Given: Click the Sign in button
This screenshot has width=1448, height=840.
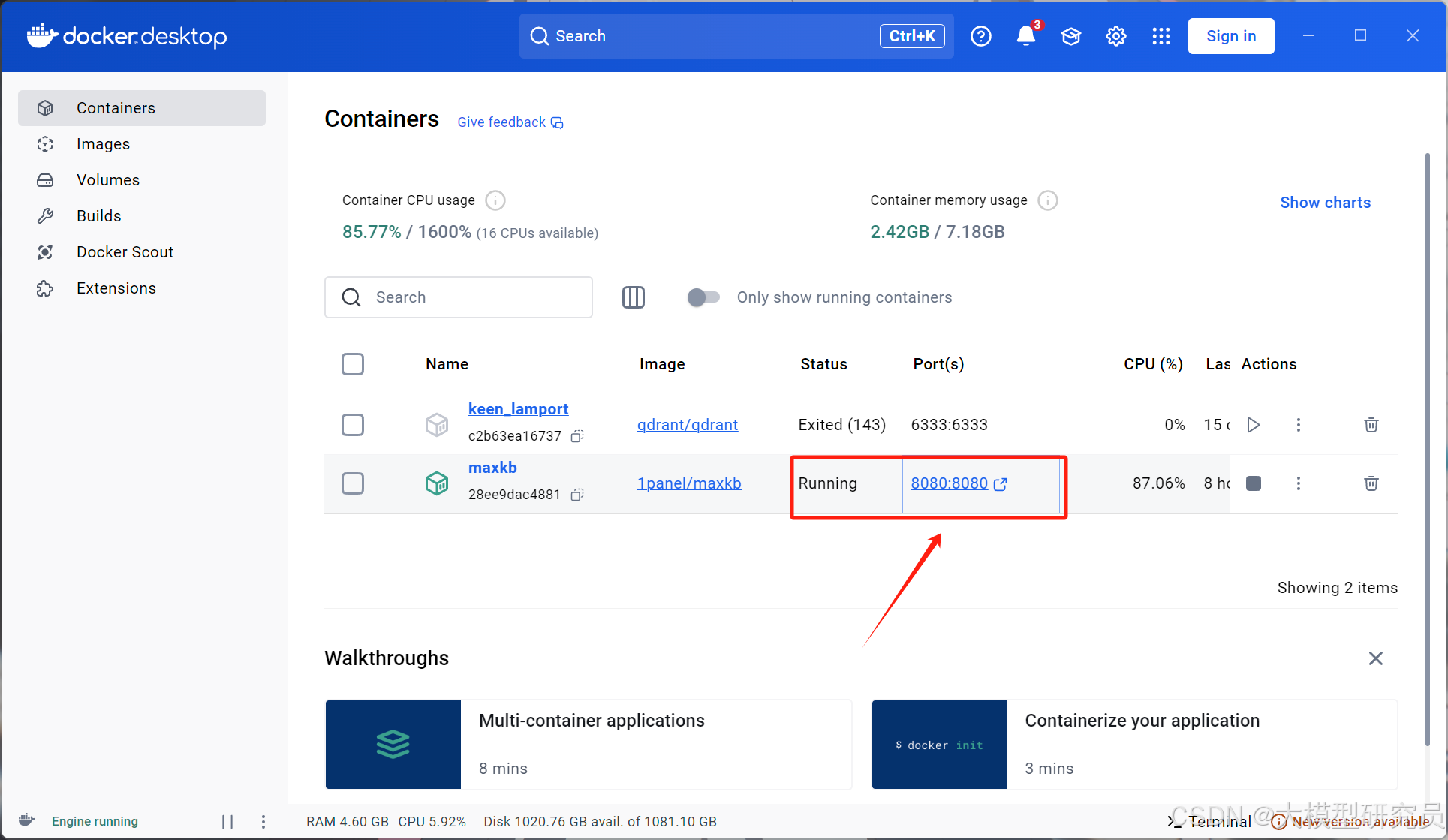Looking at the screenshot, I should [1230, 36].
